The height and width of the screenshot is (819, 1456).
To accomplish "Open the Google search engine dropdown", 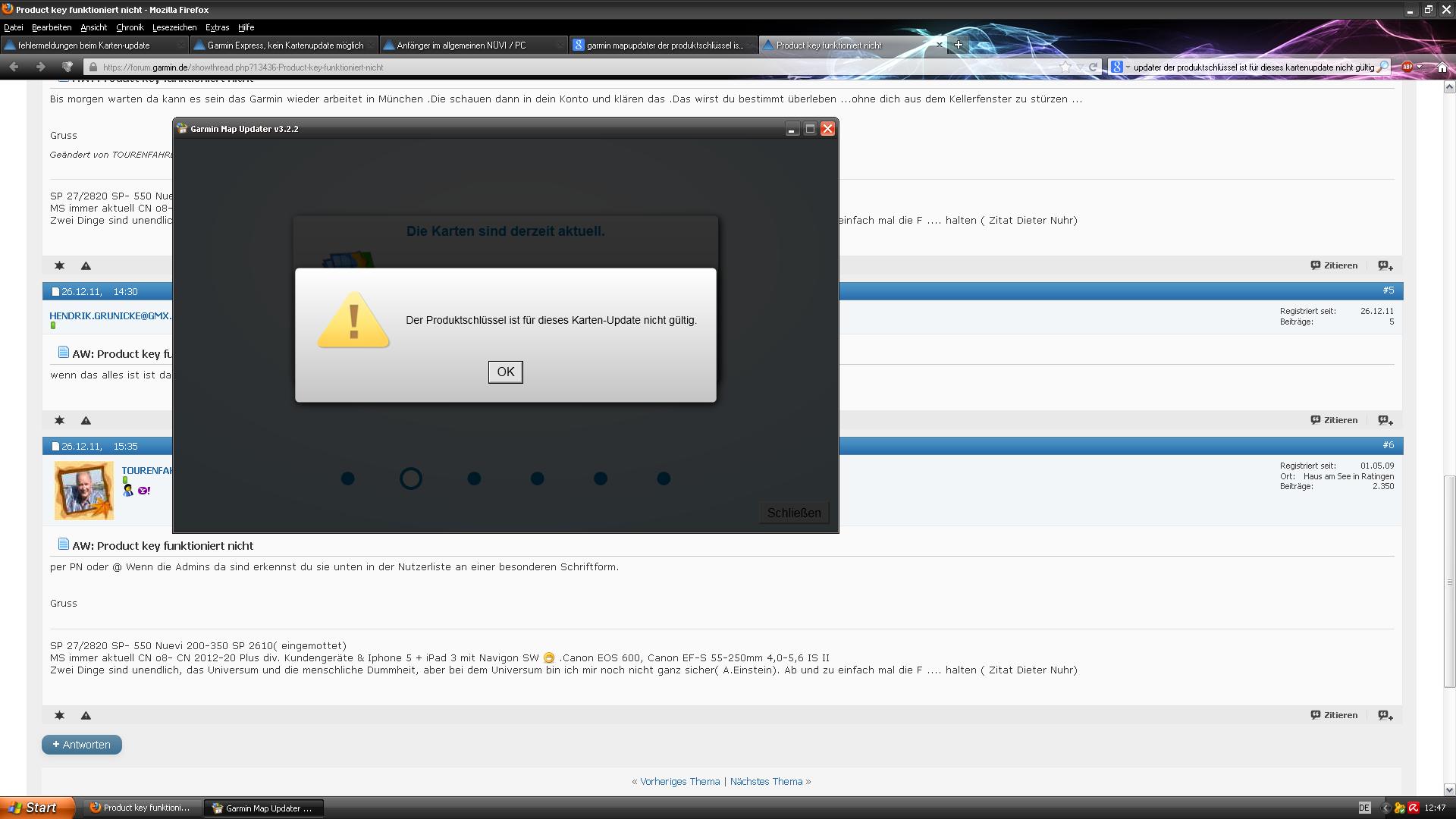I will pyautogui.click(x=1119, y=67).
